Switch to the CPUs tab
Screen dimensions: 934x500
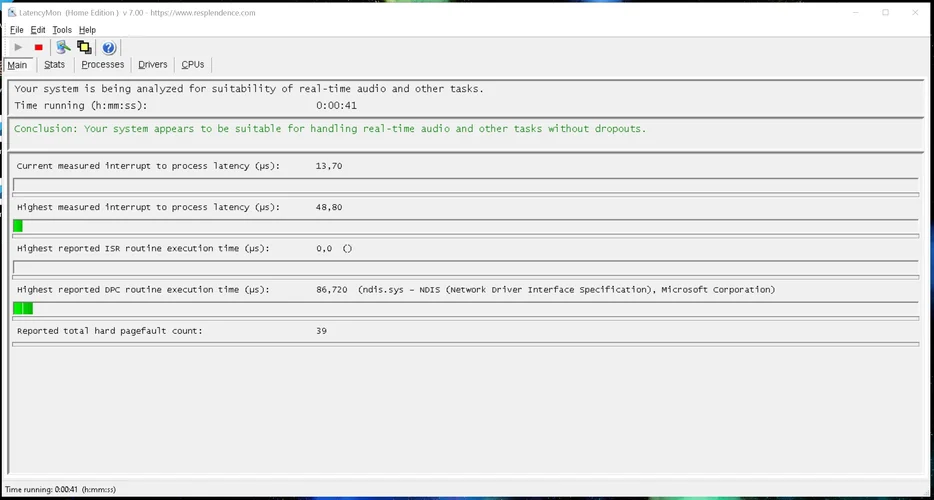(192, 64)
